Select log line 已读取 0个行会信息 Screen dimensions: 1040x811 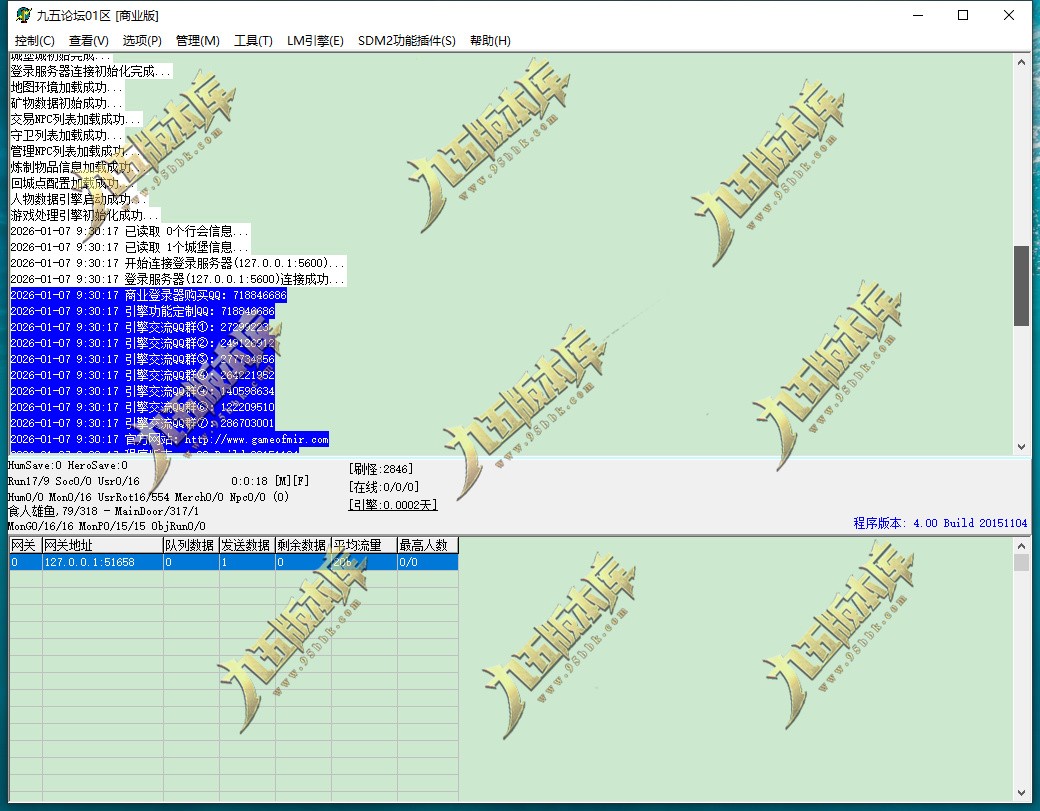(129, 231)
